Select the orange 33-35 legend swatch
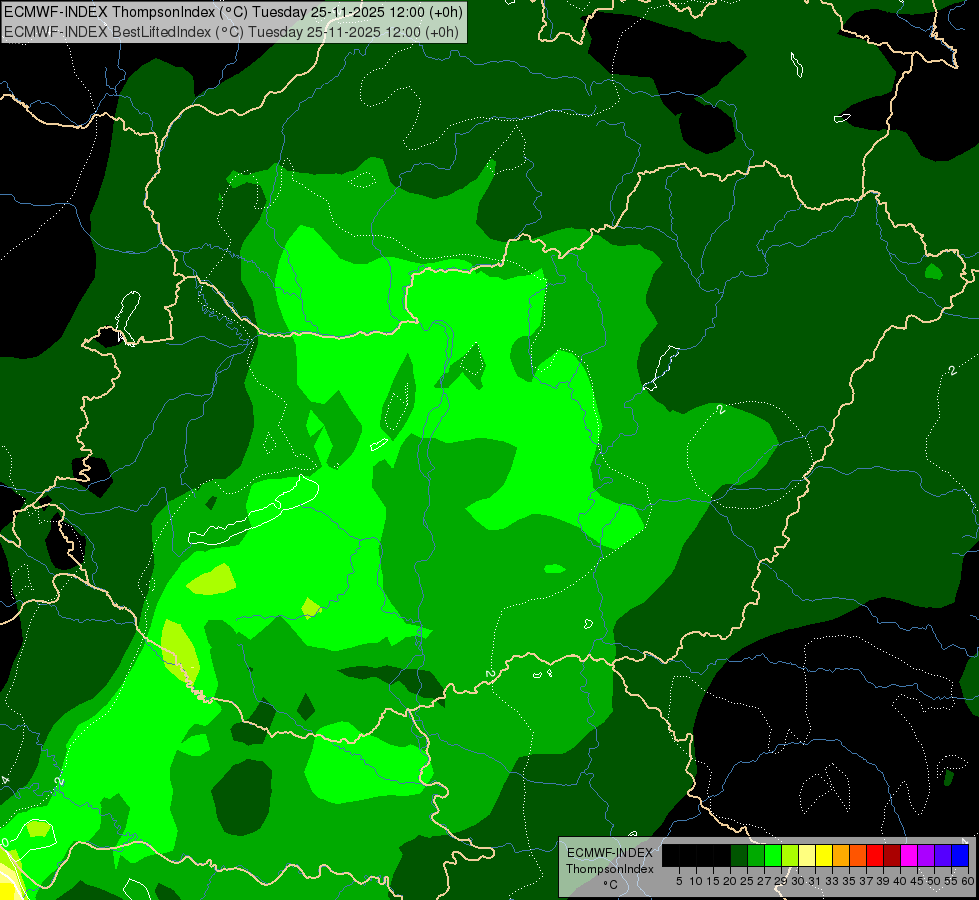This screenshot has height=900, width=979. click(841, 855)
